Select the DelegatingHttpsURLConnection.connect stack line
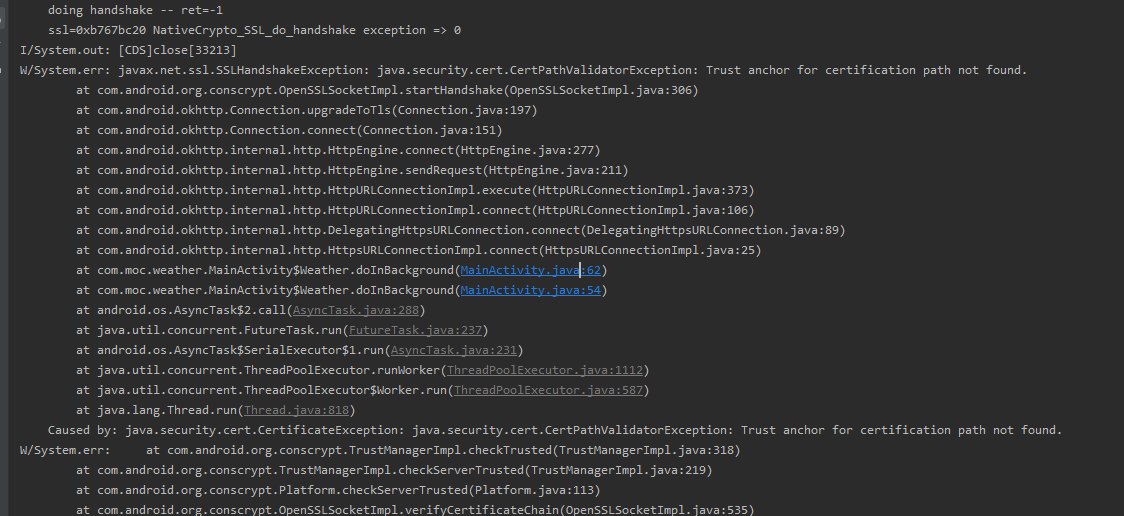Viewport: 1124px width, 516px height. (461, 230)
